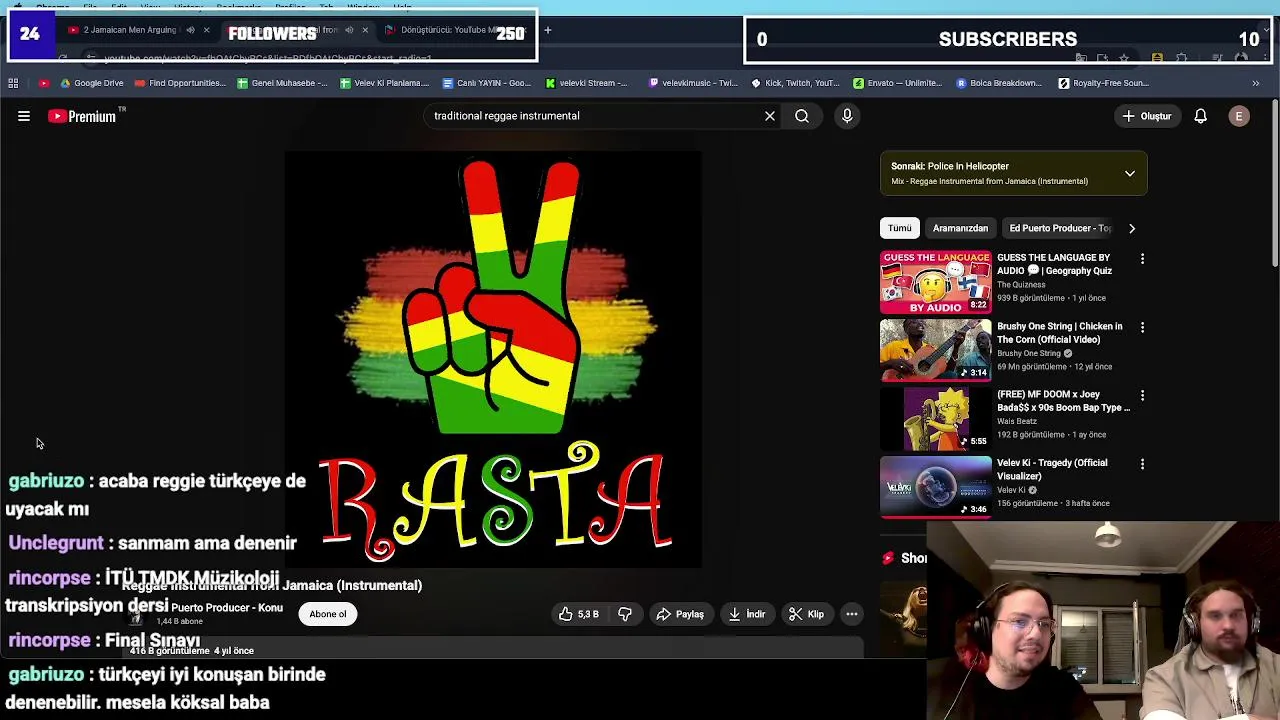
Task: Open the Velev Ki Planlama bookmark
Action: pyautogui.click(x=385, y=83)
